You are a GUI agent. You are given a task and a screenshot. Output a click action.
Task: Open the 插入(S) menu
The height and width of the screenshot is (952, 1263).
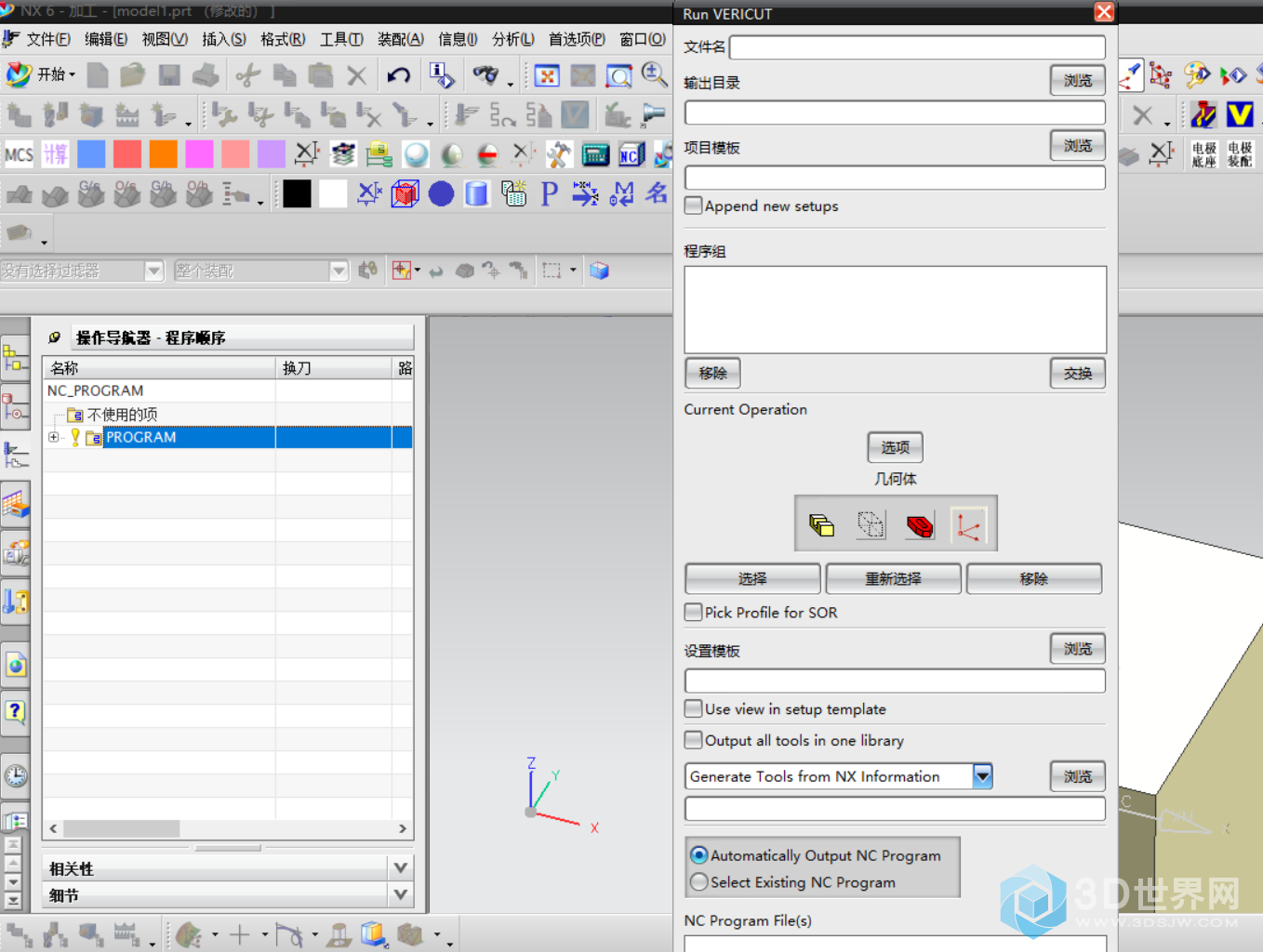click(x=224, y=39)
